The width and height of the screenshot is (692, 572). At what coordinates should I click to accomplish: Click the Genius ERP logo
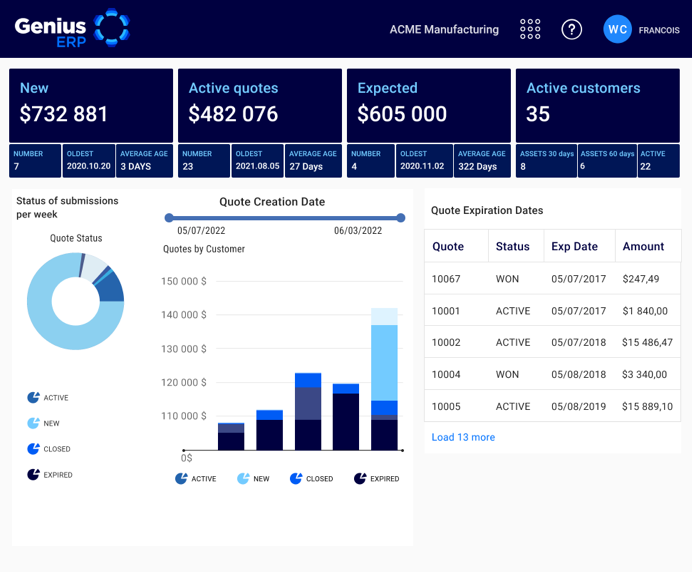(x=72, y=29)
